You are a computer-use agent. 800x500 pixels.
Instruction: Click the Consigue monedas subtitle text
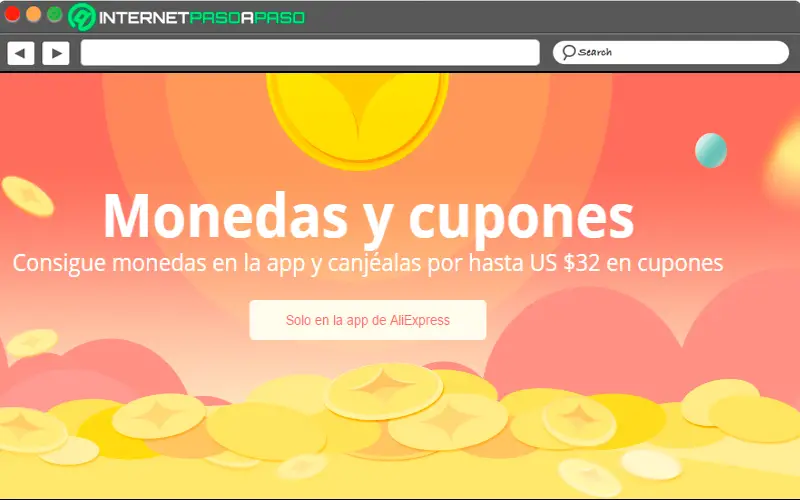pos(367,263)
